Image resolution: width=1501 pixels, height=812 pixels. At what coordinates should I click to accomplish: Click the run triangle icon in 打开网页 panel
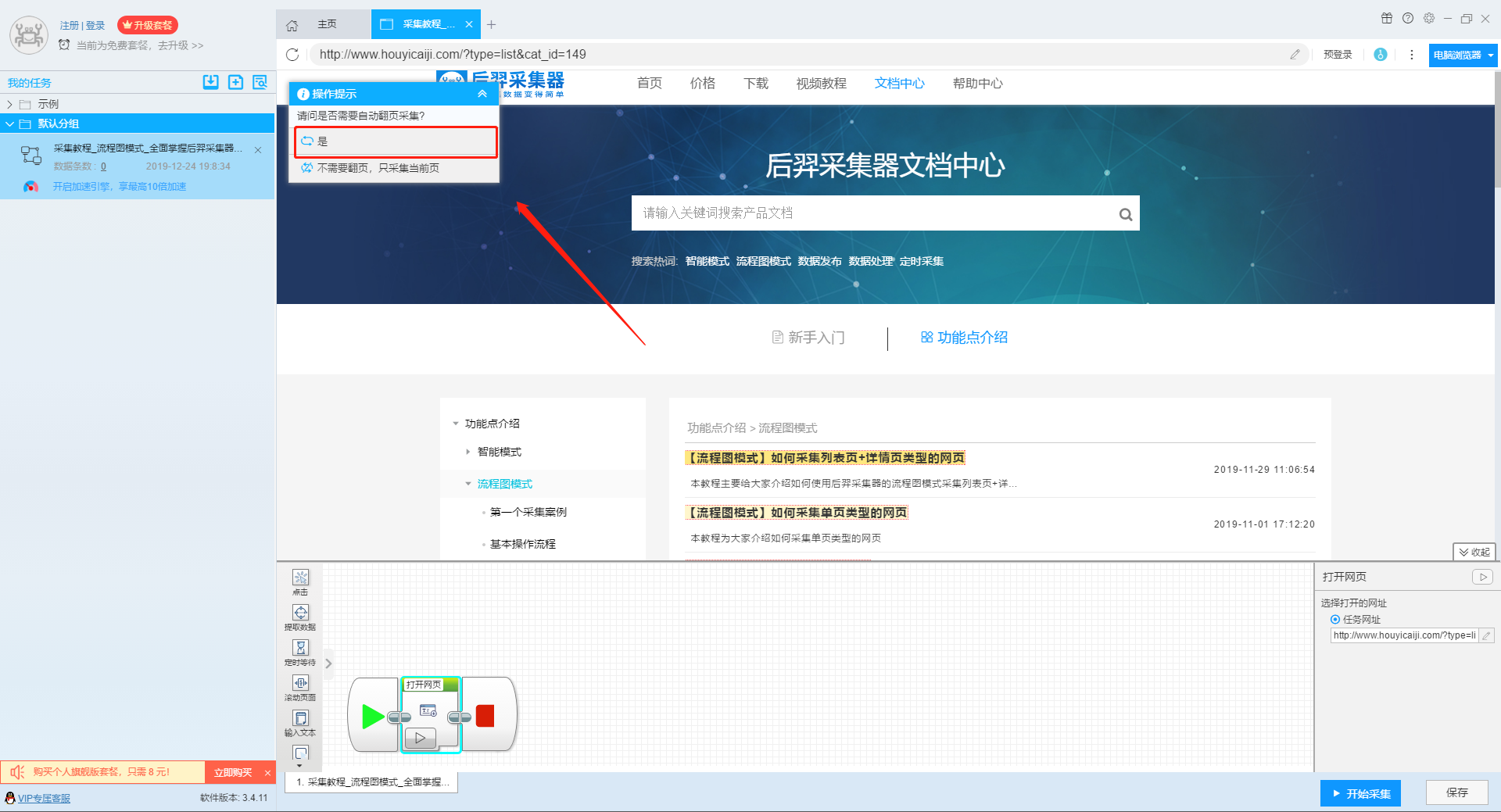pyautogui.click(x=1483, y=577)
